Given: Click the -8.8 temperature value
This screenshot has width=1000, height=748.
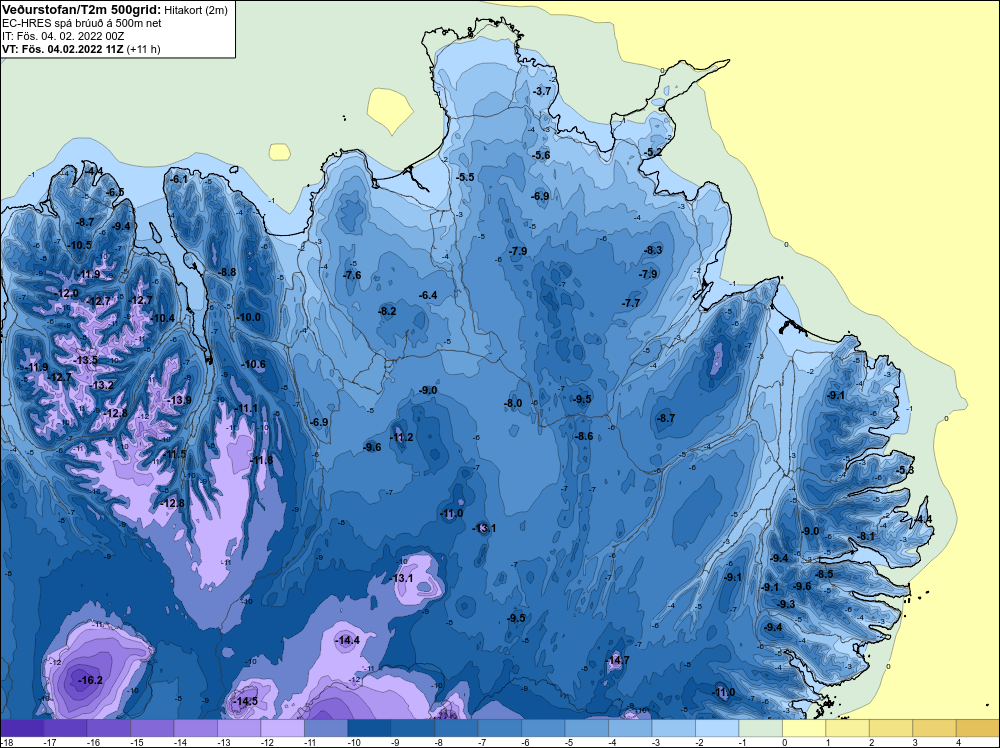Looking at the screenshot, I should coord(227,272).
